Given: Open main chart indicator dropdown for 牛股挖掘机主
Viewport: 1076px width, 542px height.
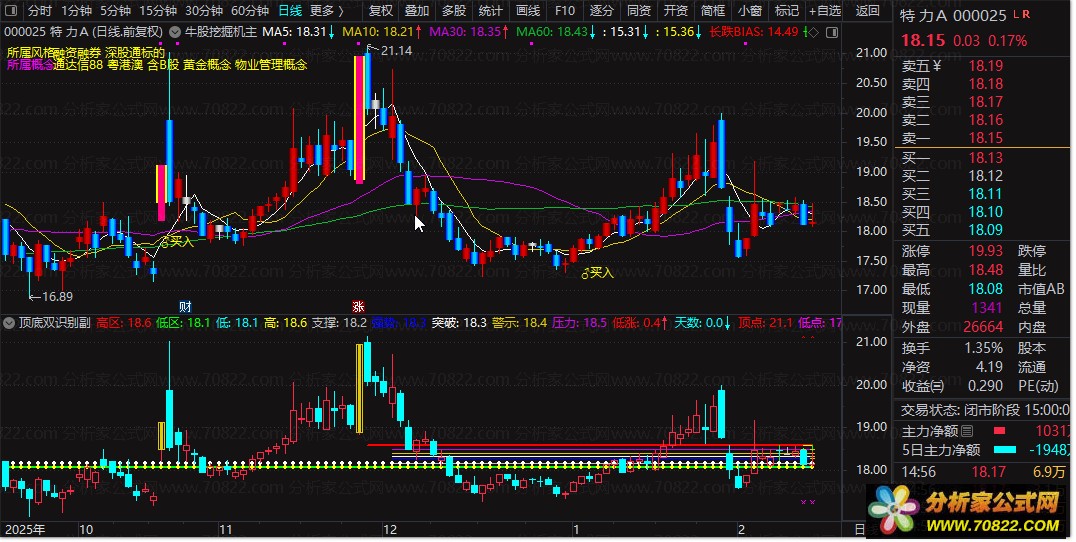Looking at the screenshot, I should pos(177,32).
